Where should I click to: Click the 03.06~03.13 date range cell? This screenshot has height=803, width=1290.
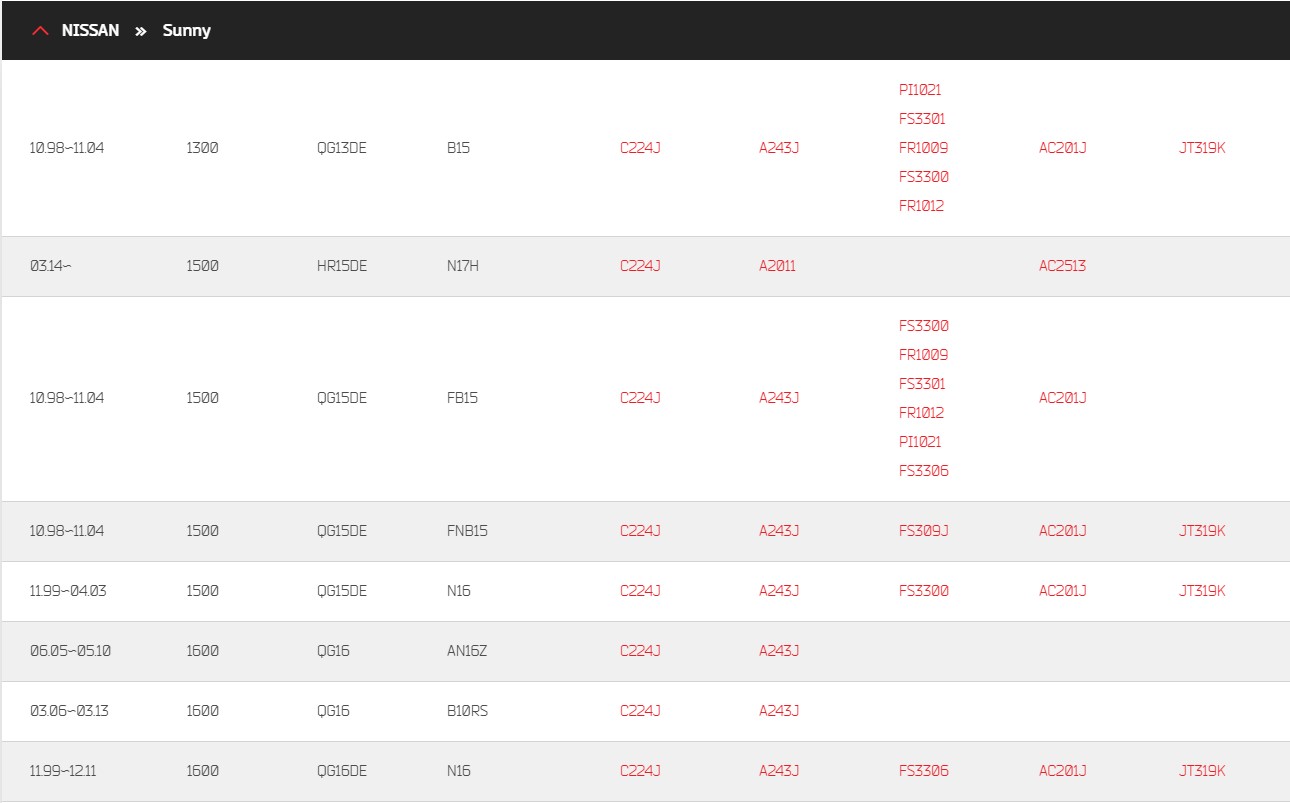(69, 711)
